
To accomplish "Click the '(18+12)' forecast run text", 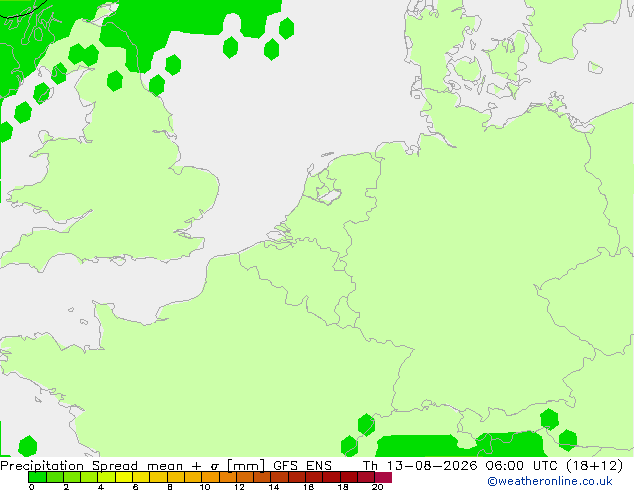I will [594, 466].
